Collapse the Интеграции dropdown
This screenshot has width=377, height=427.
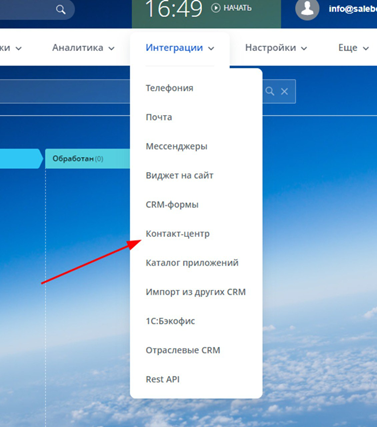180,48
